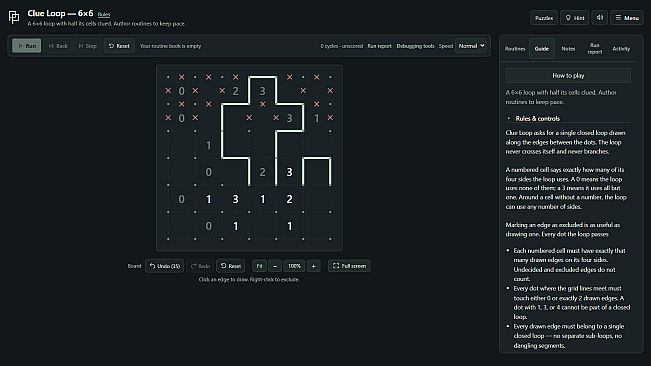Open the Run report link in toolbar
The height and width of the screenshot is (366, 651).
(379, 46)
